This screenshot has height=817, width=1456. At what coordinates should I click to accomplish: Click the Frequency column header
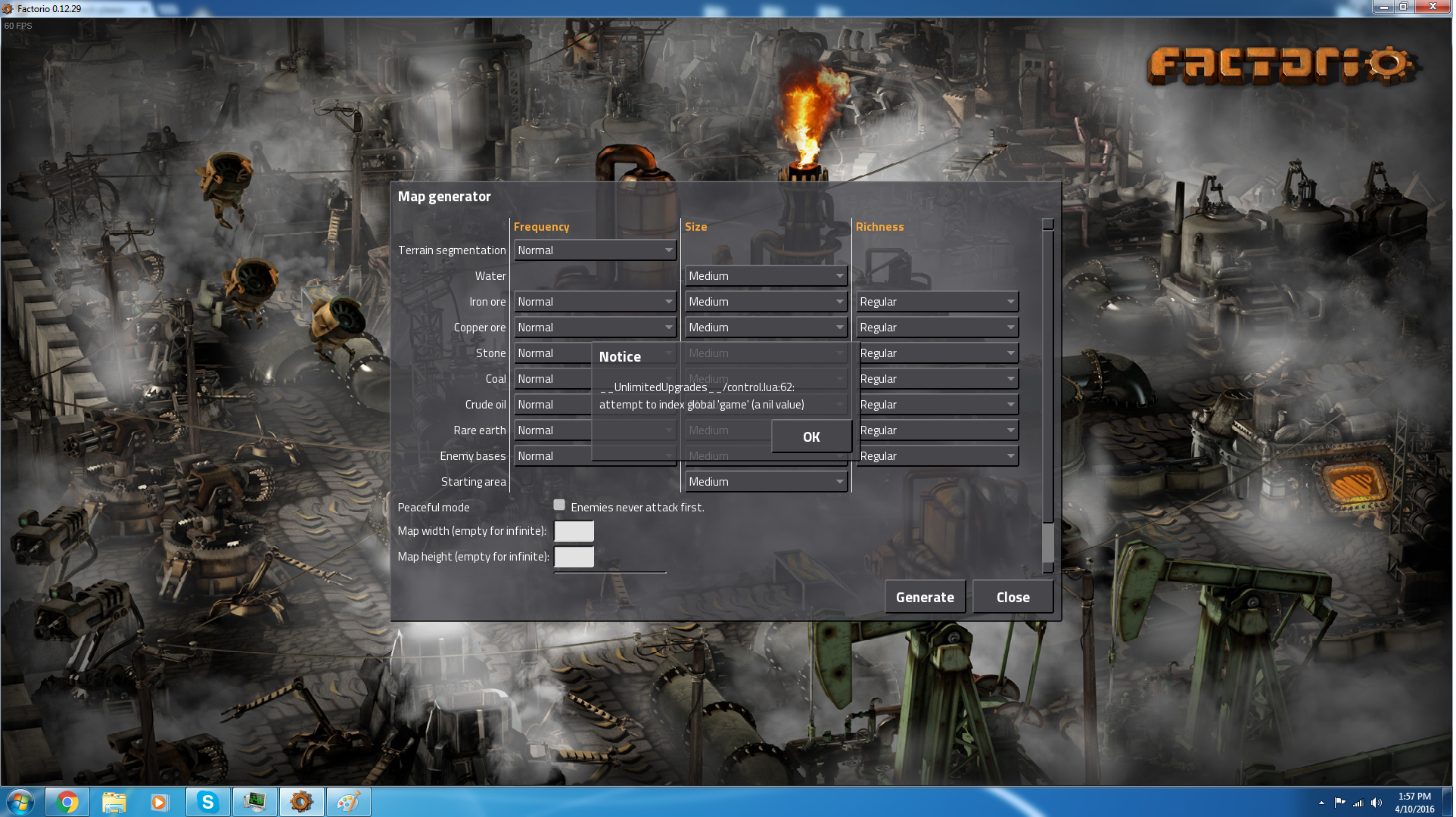tap(542, 227)
